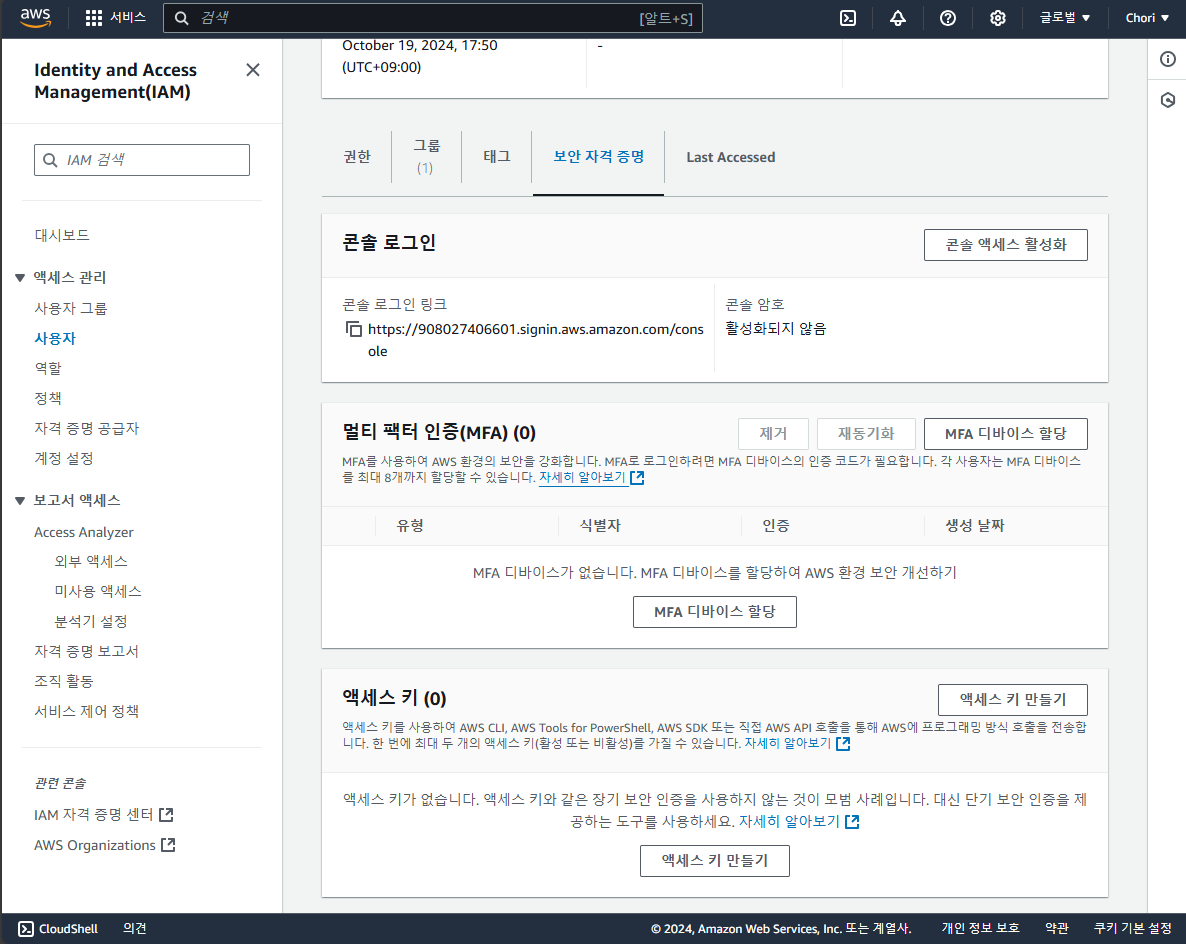
Task: Click the AWS logo home icon
Action: (x=35, y=17)
